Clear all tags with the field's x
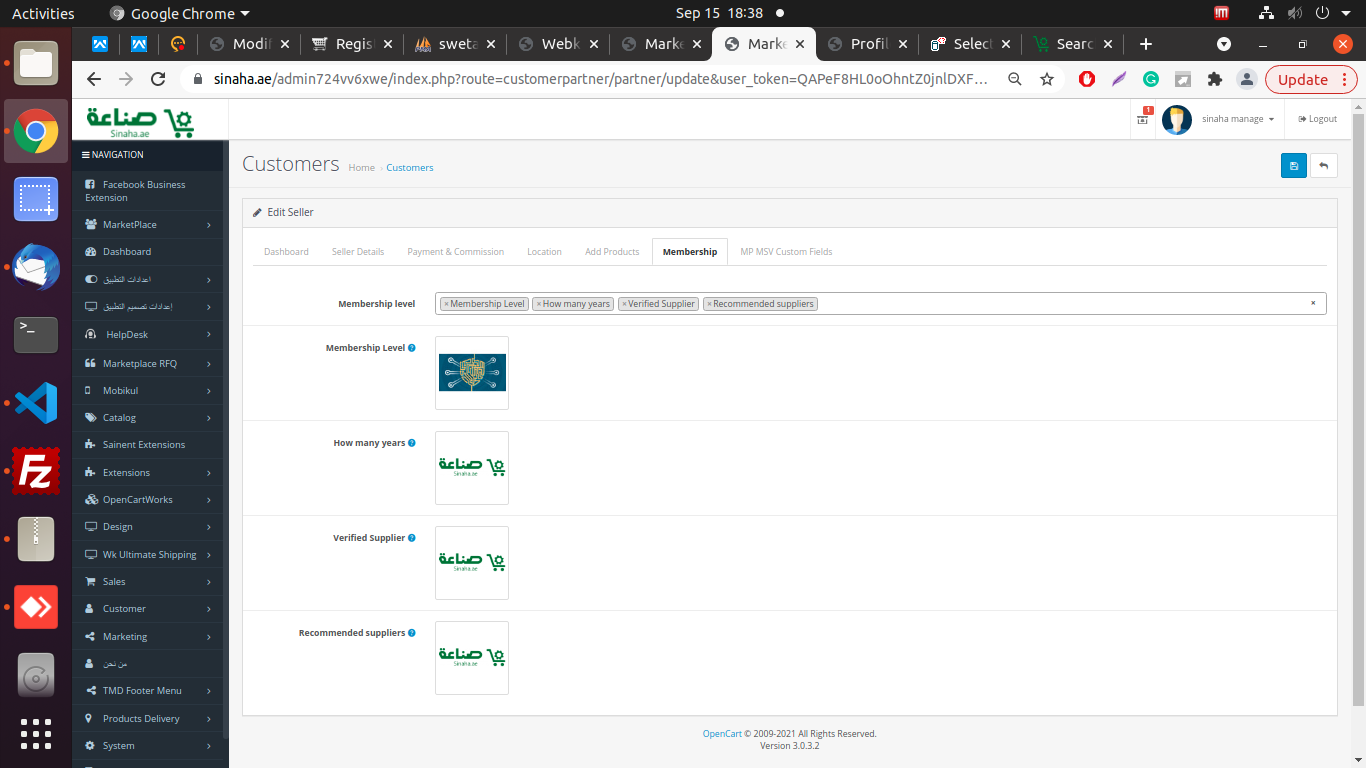This screenshot has width=1366, height=768. [1313, 303]
